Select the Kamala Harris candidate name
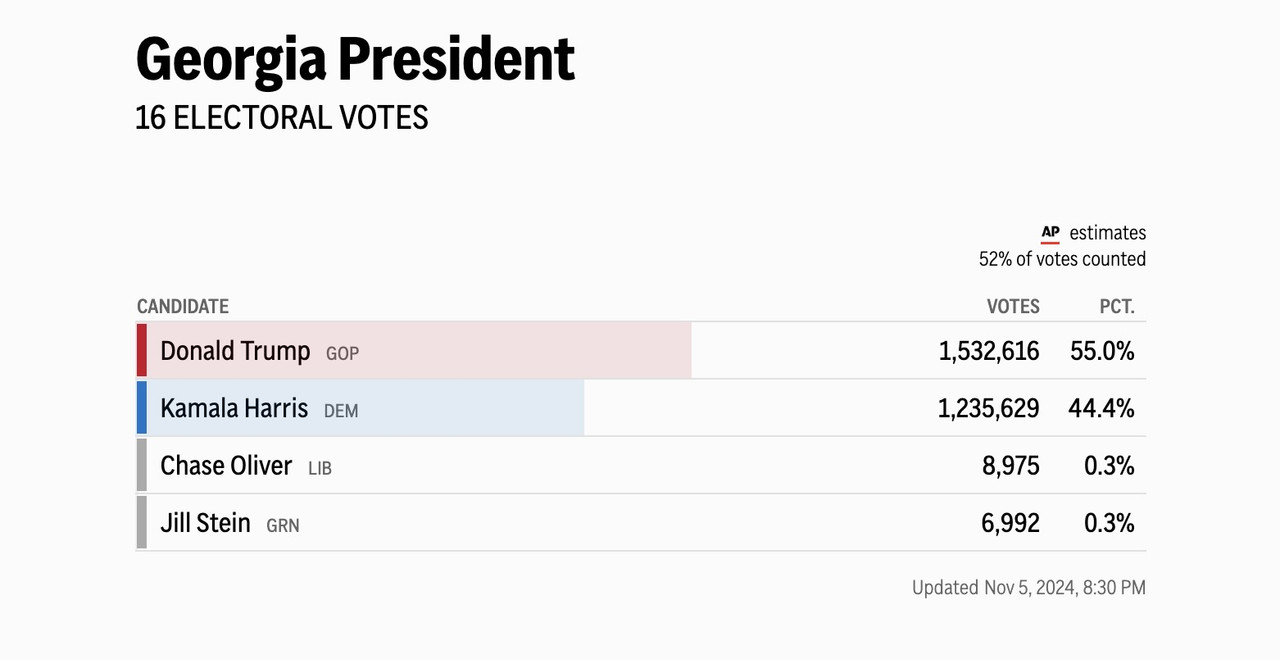The image size is (1280, 660). tap(234, 408)
